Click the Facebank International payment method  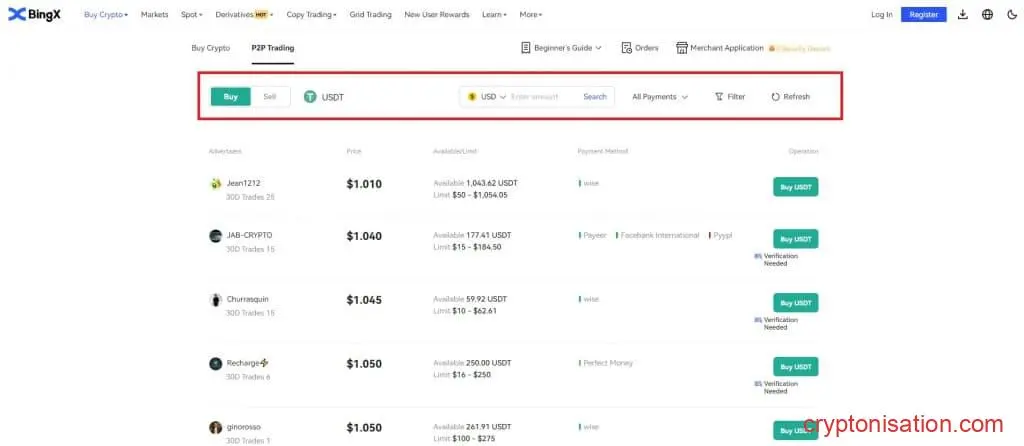[660, 235]
